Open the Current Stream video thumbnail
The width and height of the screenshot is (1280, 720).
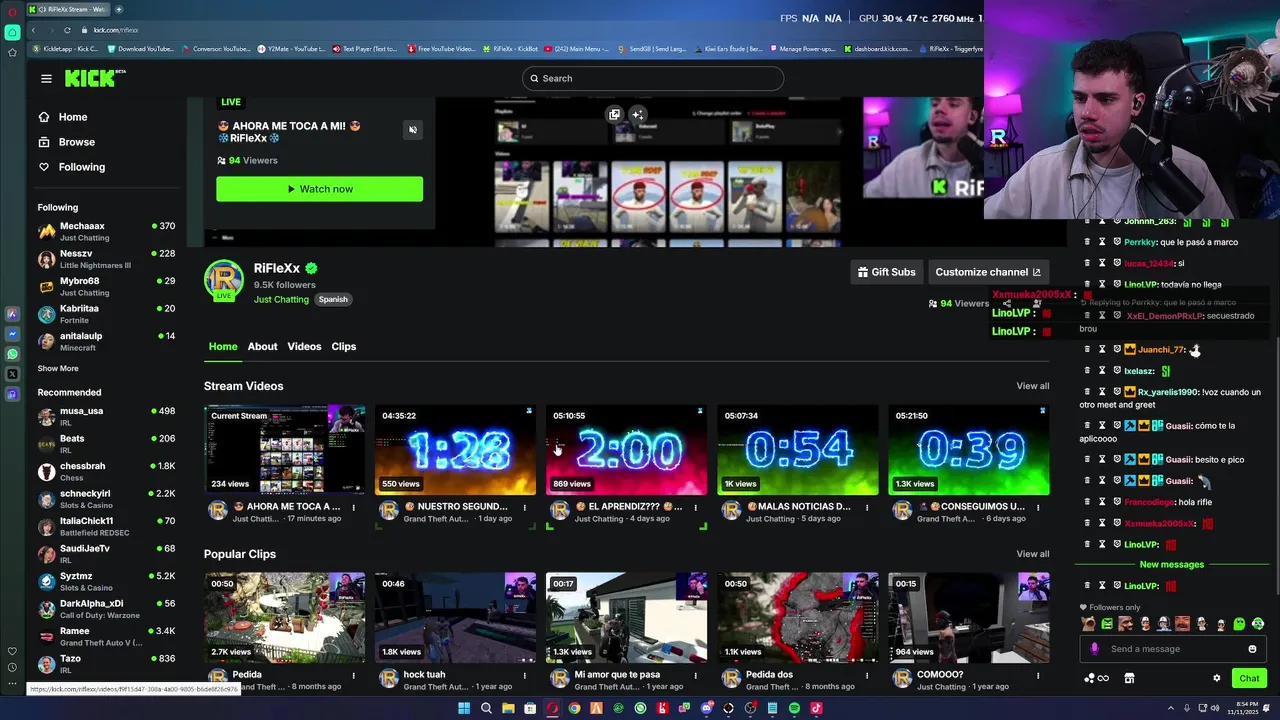coord(284,450)
